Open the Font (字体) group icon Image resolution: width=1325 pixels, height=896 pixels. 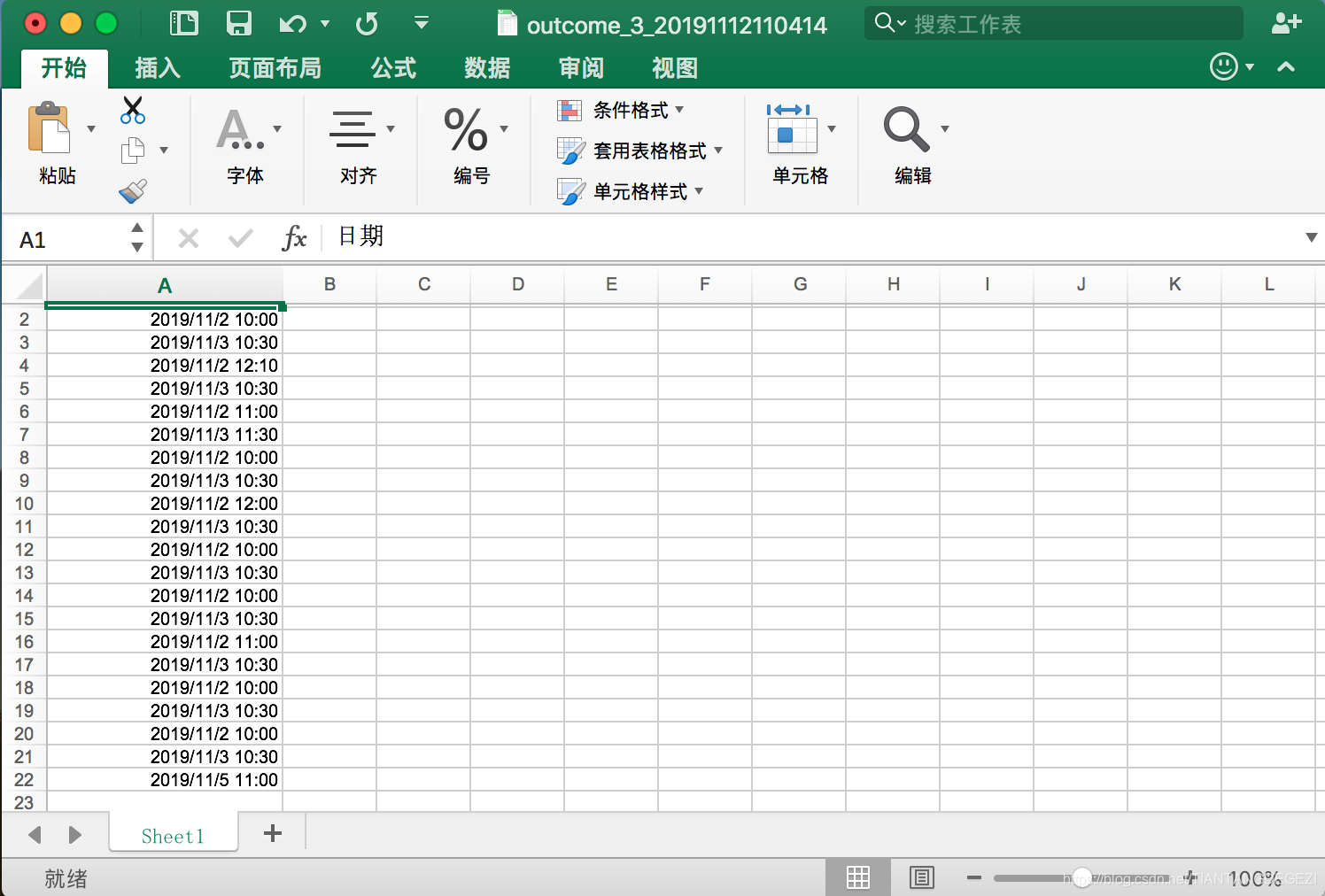pyautogui.click(x=239, y=129)
